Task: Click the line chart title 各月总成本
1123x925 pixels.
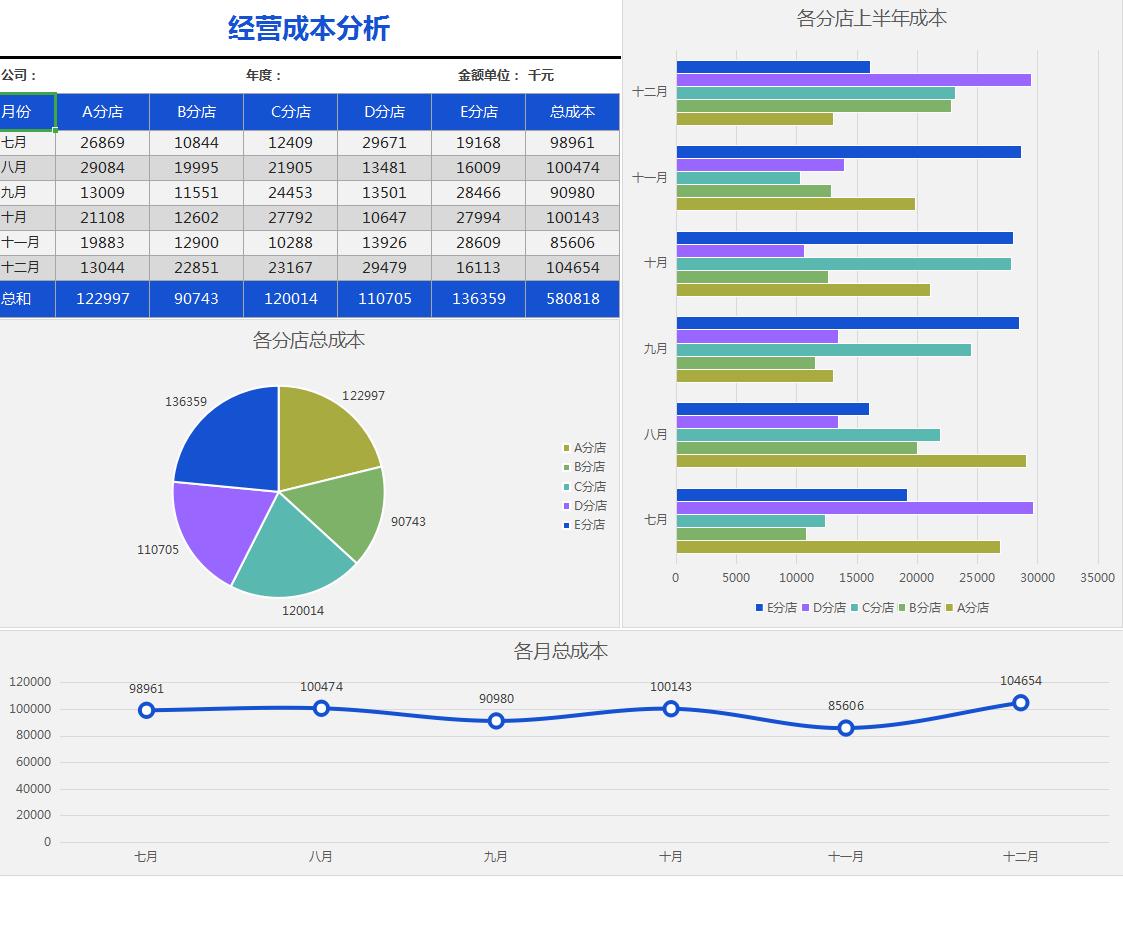Action: click(x=561, y=651)
